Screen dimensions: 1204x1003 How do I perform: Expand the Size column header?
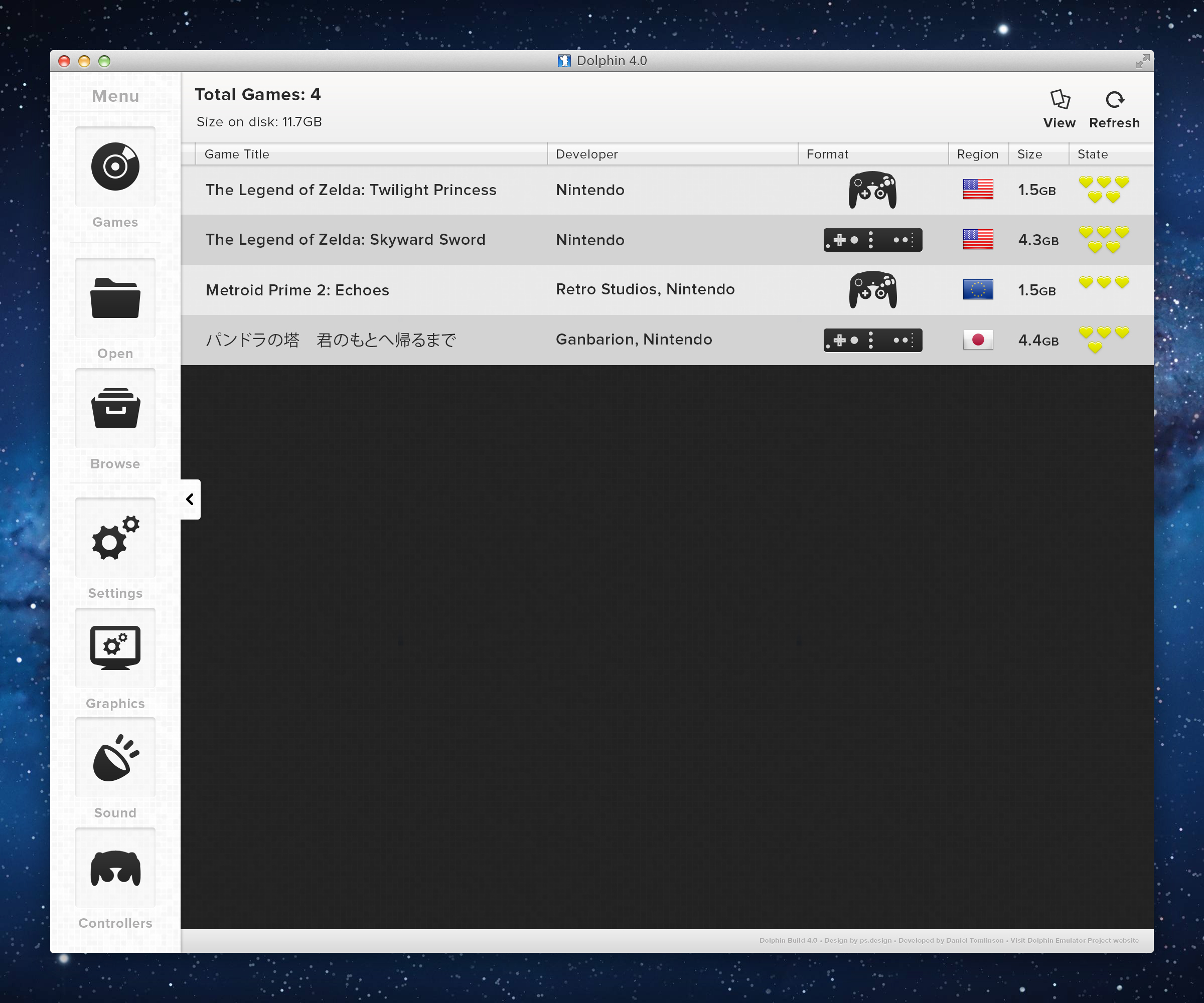1034,153
